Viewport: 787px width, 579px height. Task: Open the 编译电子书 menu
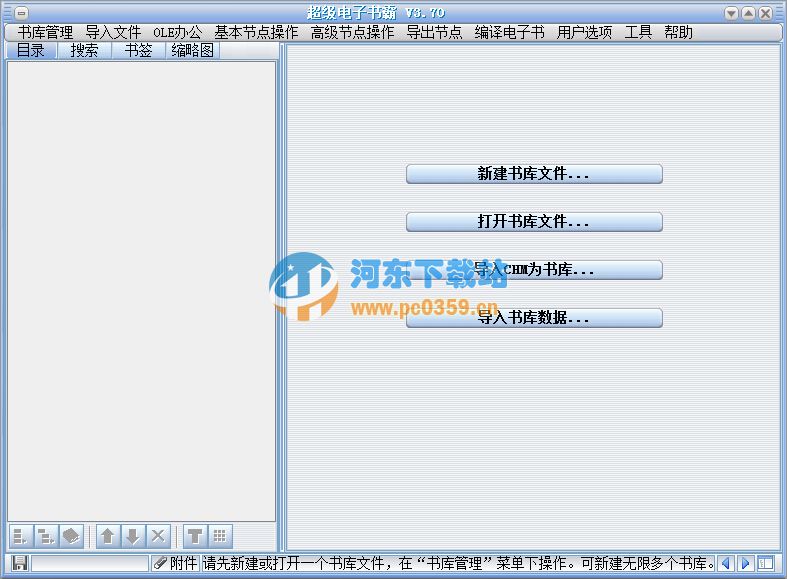(x=509, y=33)
